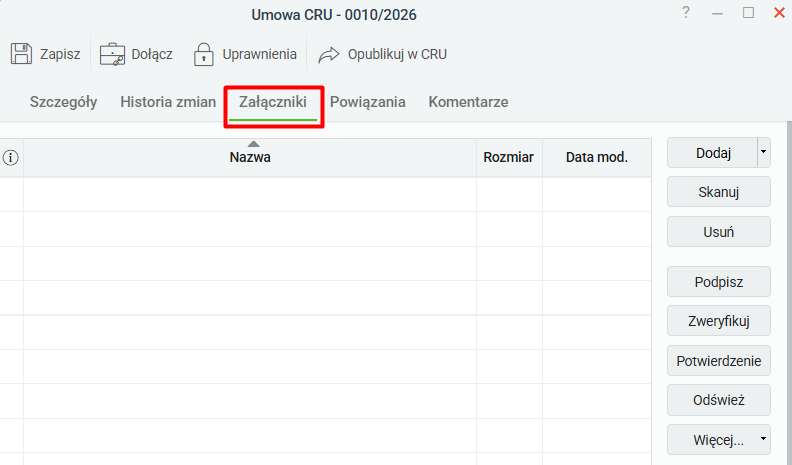Viewport: 792px width, 465px height.
Task: Go to the Powiązania tab
Action: tap(368, 102)
